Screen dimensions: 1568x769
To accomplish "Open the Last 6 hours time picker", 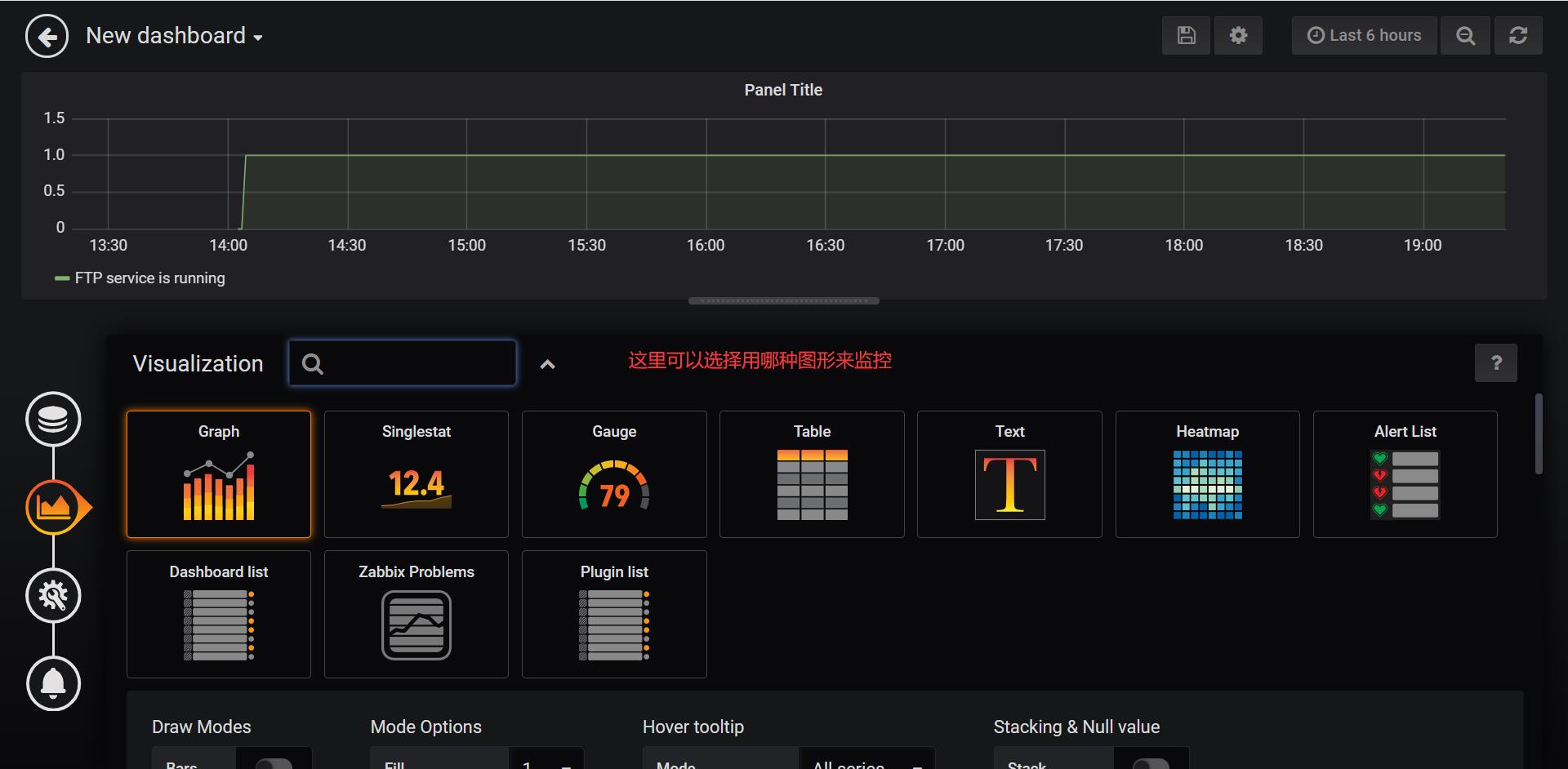I will pyautogui.click(x=1364, y=35).
